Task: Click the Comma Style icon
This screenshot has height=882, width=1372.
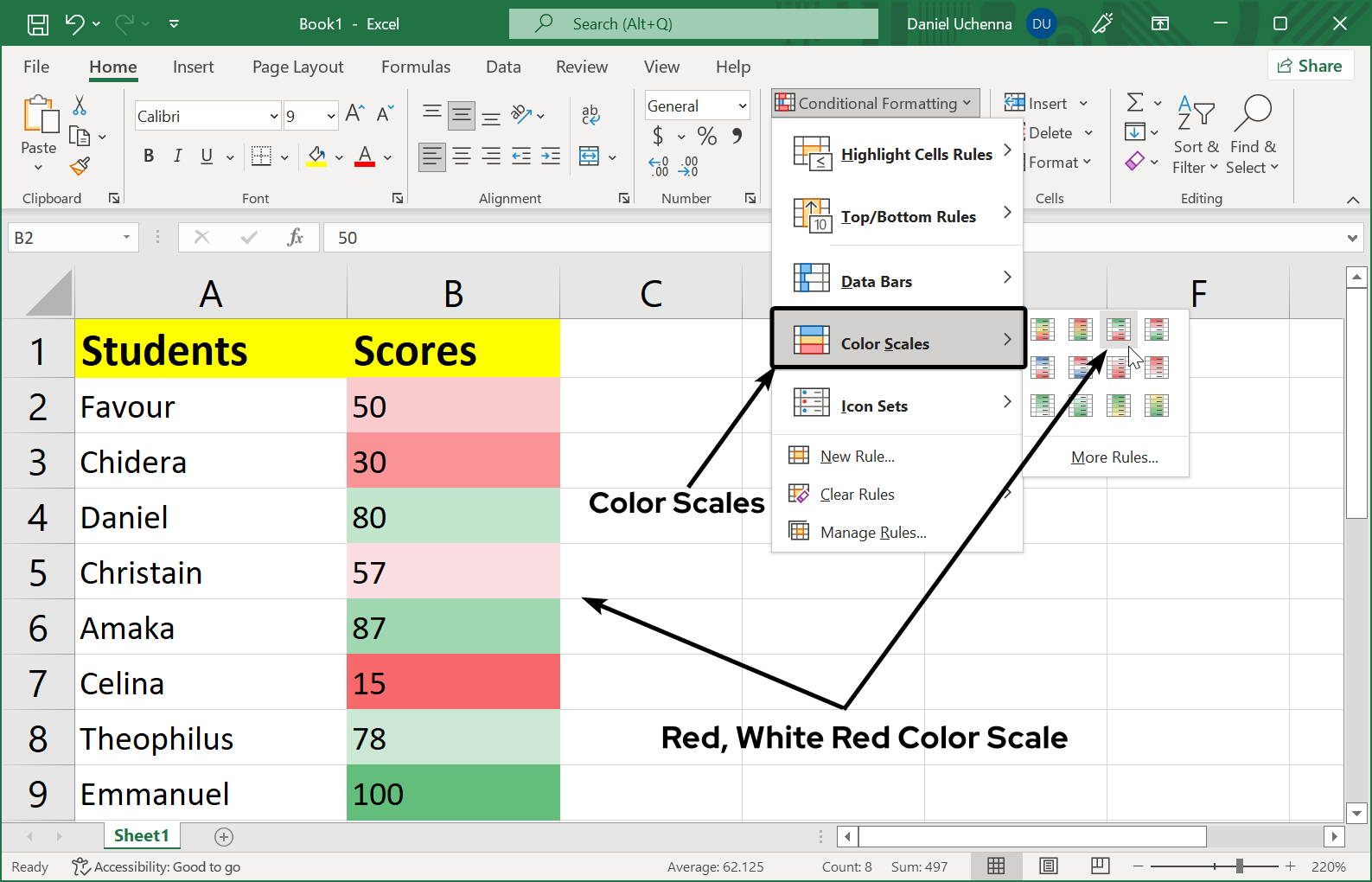Action: point(737,136)
